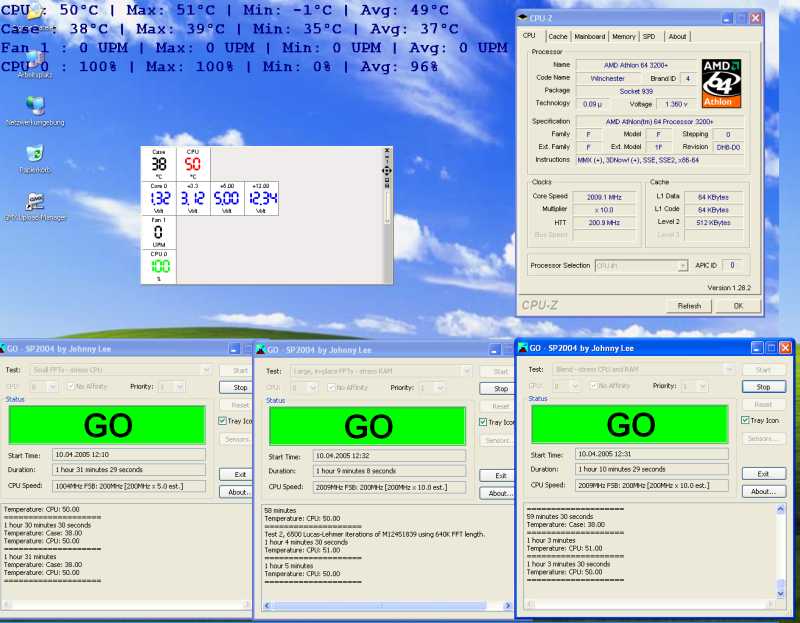This screenshot has width=800, height=623.
Task: Click the red CPU 50 °C temperature tile
Action: tap(193, 164)
